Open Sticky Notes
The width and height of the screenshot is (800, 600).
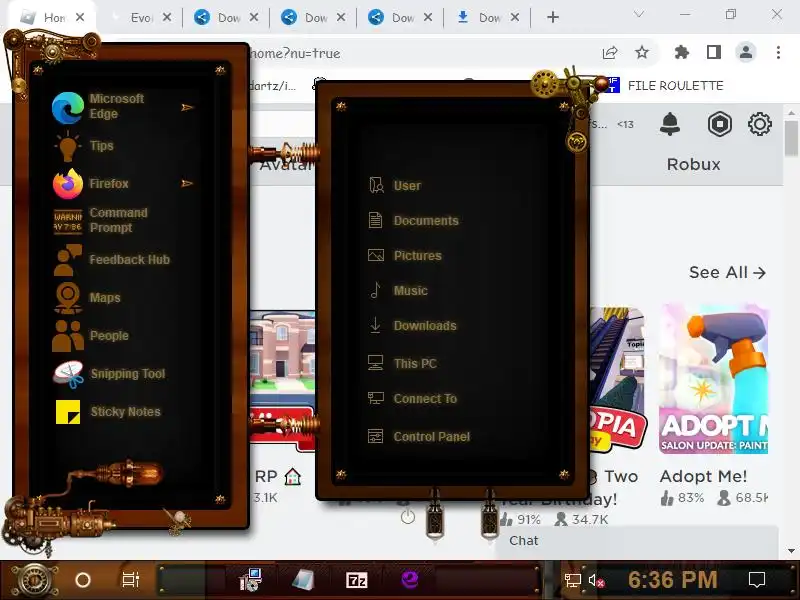point(108,412)
